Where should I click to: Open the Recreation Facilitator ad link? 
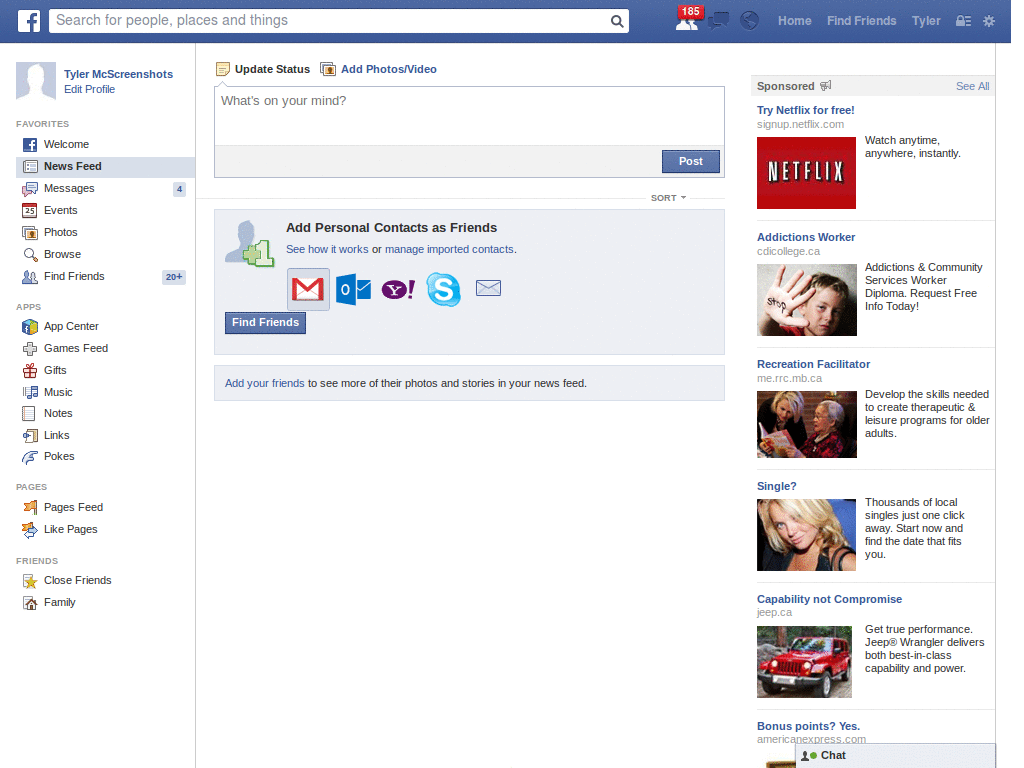[x=813, y=364]
